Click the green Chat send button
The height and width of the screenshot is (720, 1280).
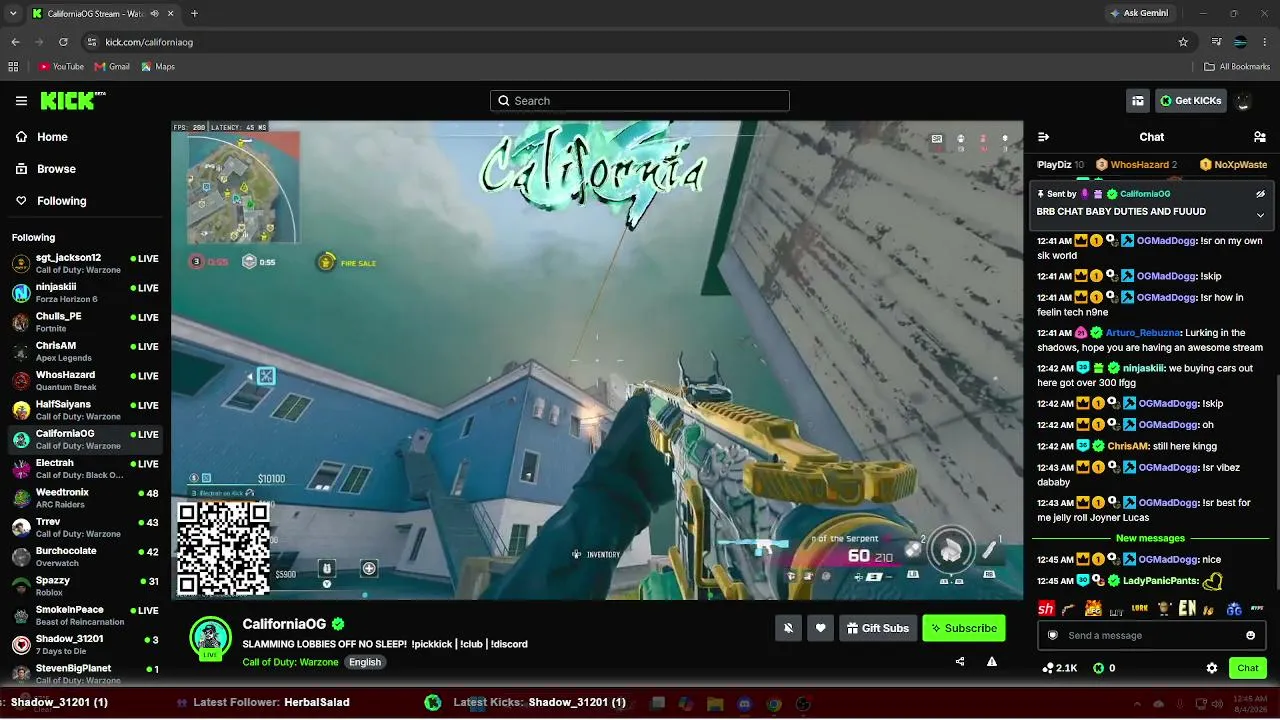coord(1248,668)
